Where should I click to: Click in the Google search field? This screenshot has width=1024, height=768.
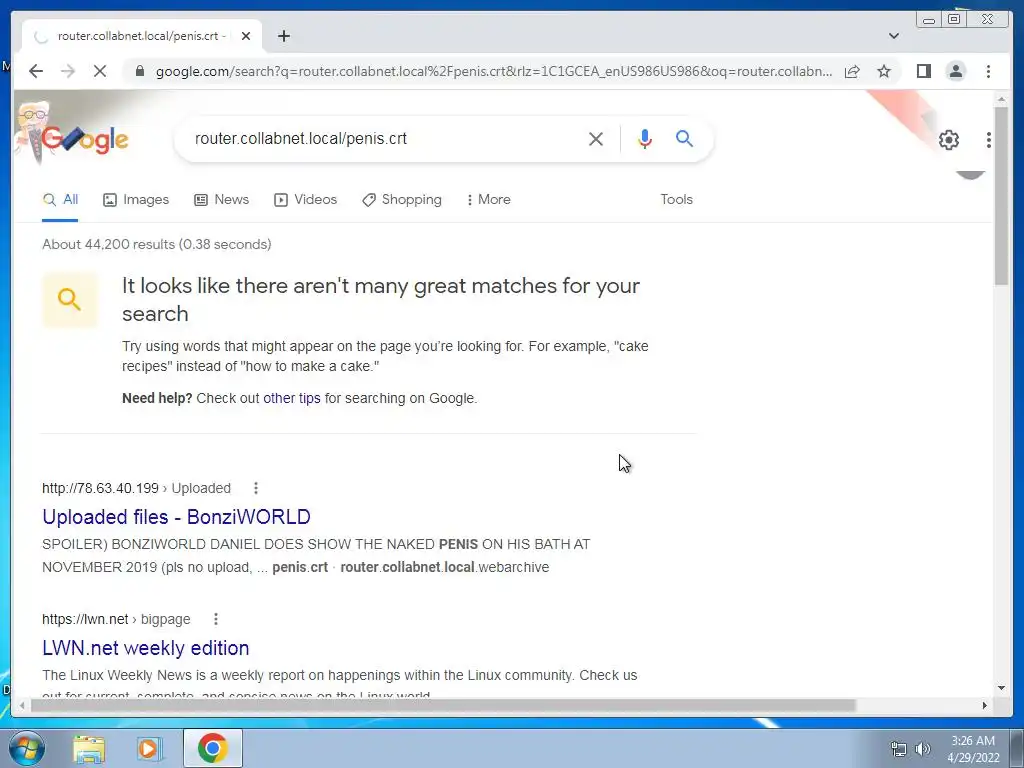(385, 139)
